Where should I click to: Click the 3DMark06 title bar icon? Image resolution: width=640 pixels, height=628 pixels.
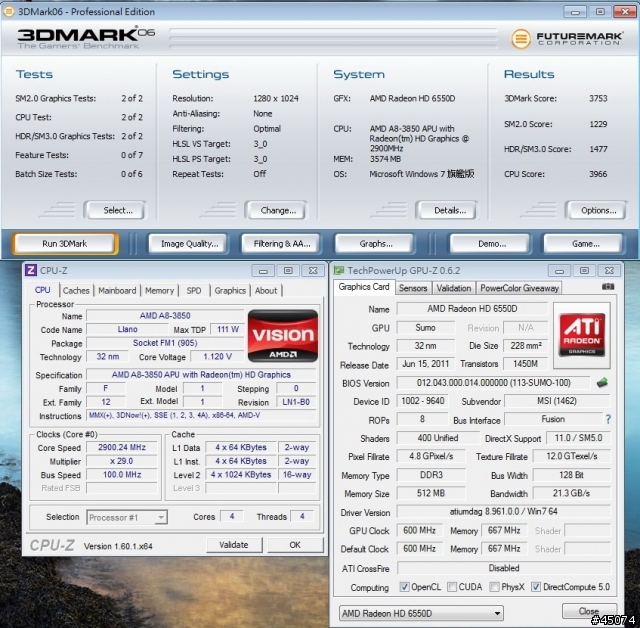pyautogui.click(x=9, y=11)
